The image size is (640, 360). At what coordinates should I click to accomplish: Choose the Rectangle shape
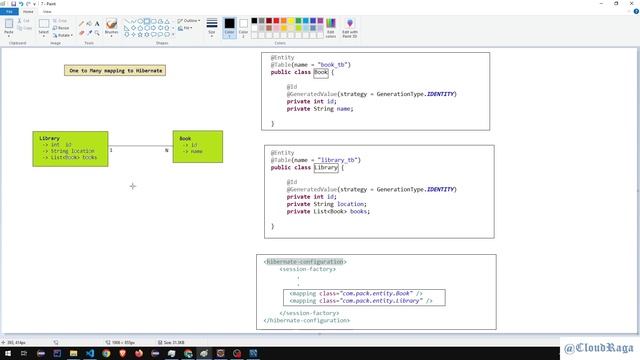(x=147, y=21)
